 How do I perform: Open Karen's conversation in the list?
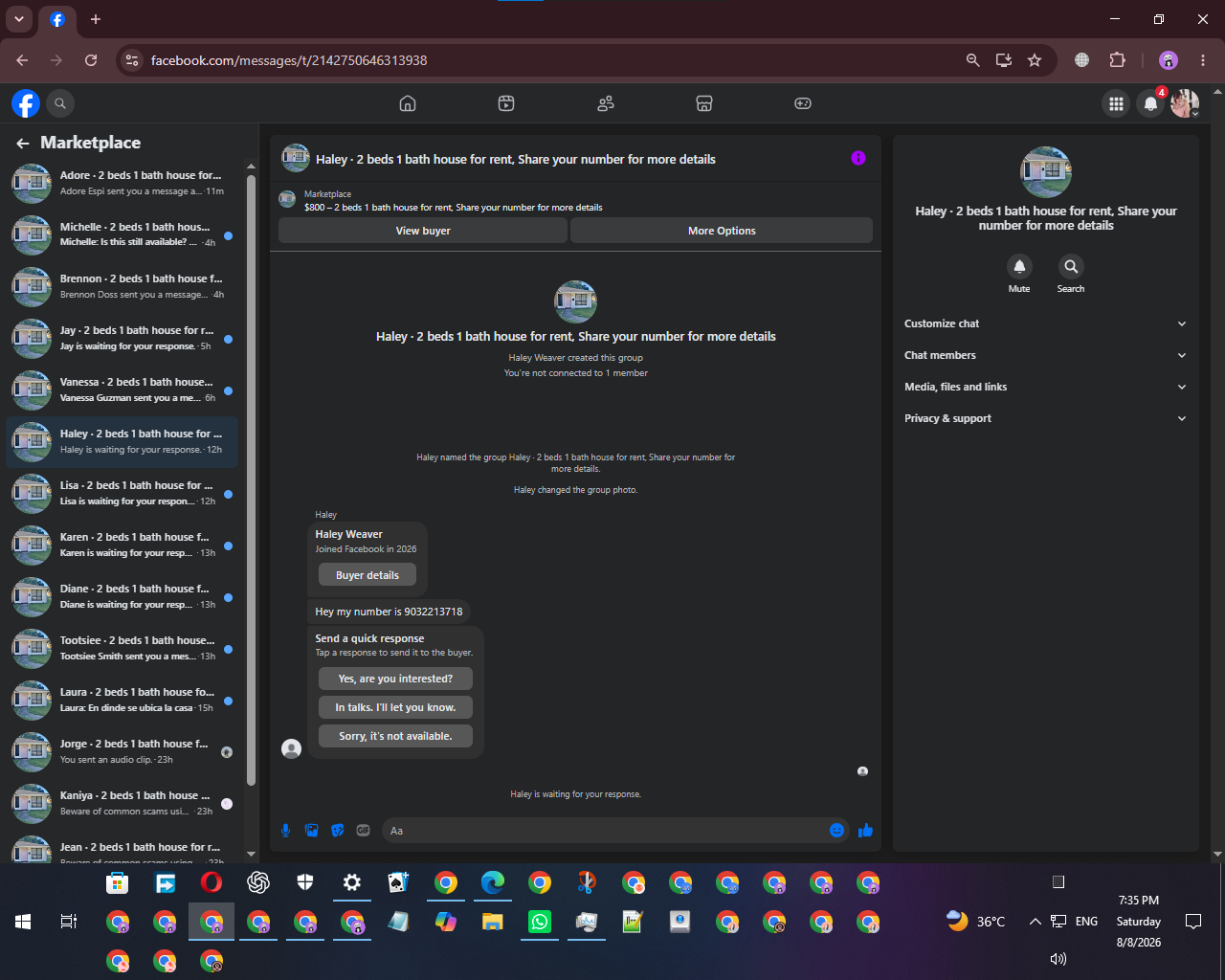click(122, 545)
